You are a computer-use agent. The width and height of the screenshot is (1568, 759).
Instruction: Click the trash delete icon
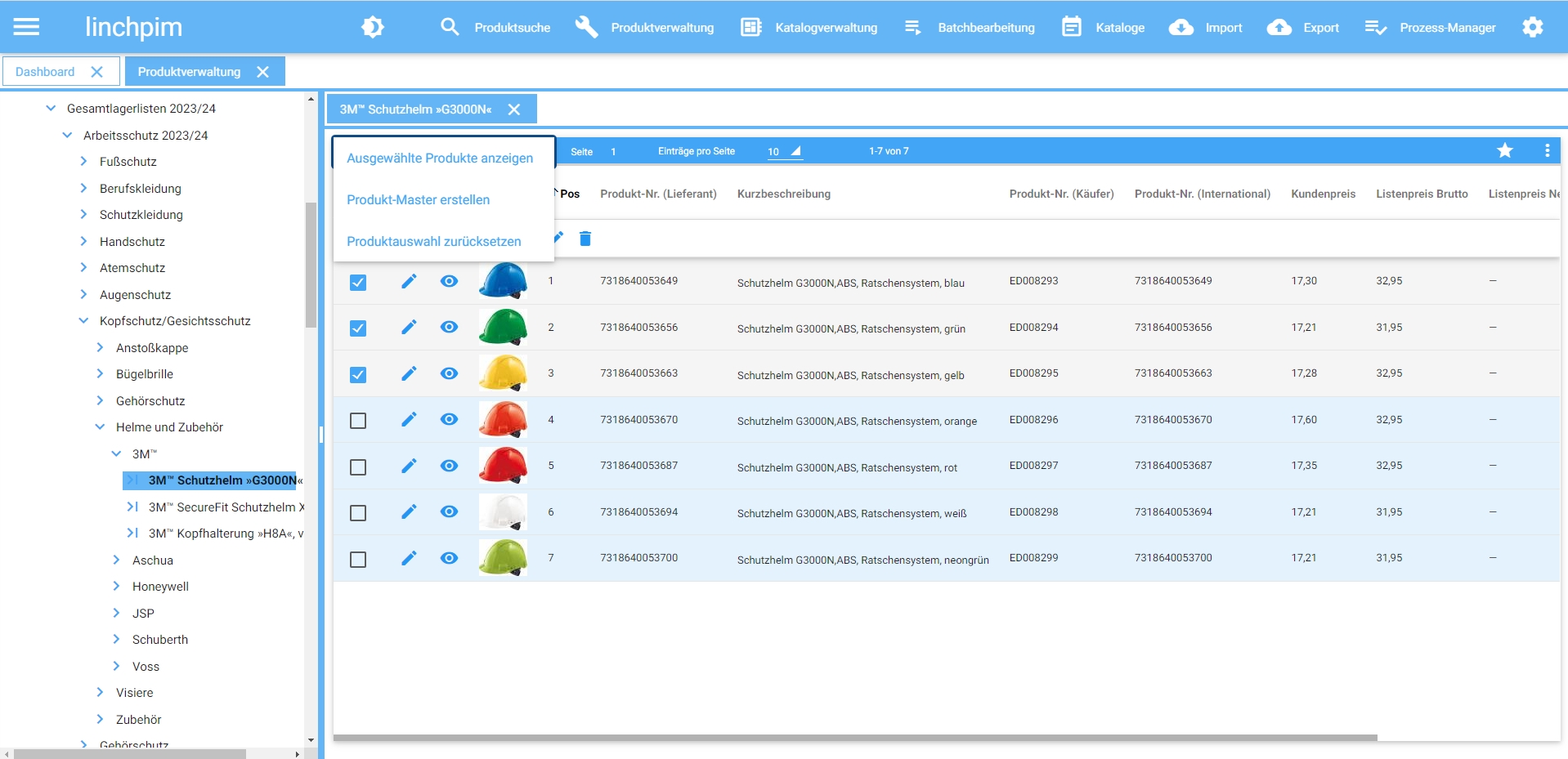(585, 239)
